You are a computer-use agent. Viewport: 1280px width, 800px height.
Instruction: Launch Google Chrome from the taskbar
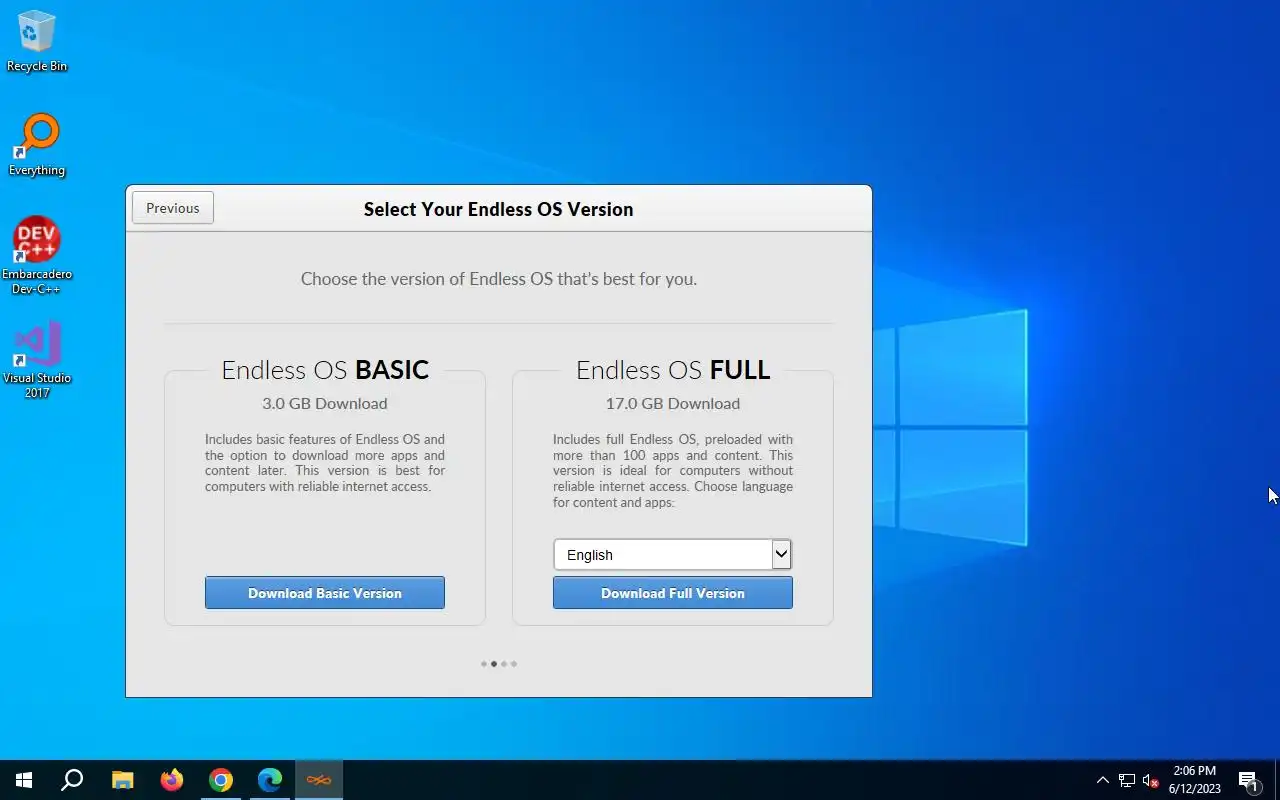pyautogui.click(x=221, y=780)
